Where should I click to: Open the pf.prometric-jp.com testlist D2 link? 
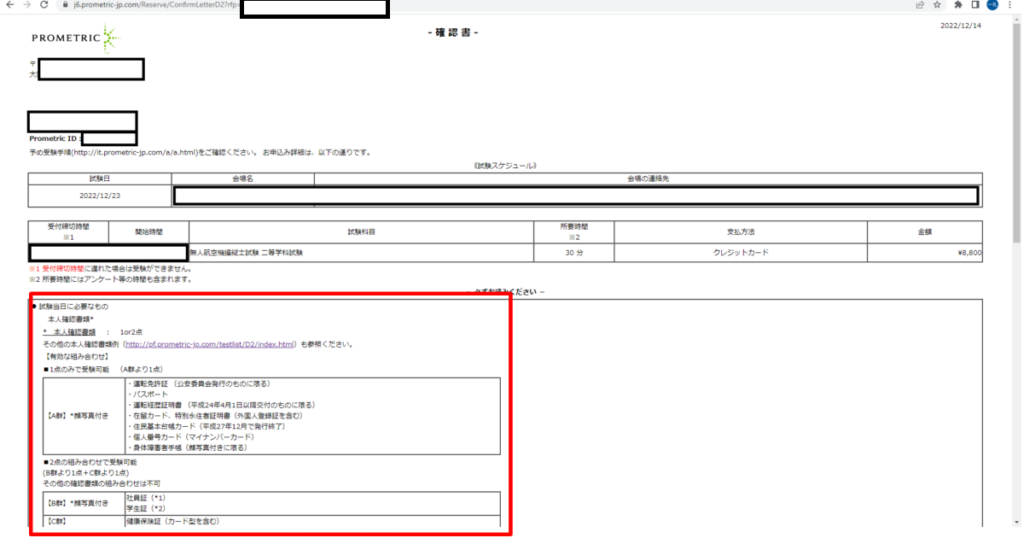pos(210,344)
